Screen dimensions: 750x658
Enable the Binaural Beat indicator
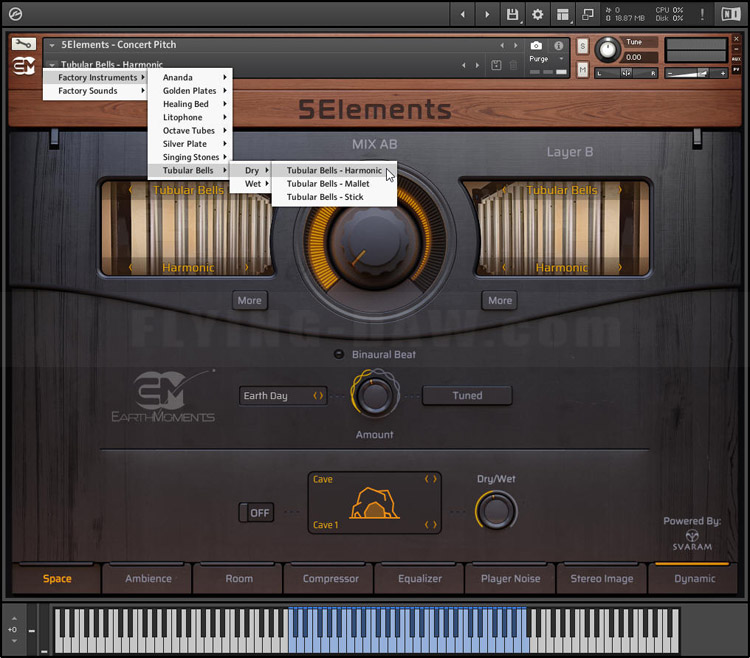pyautogui.click(x=339, y=355)
